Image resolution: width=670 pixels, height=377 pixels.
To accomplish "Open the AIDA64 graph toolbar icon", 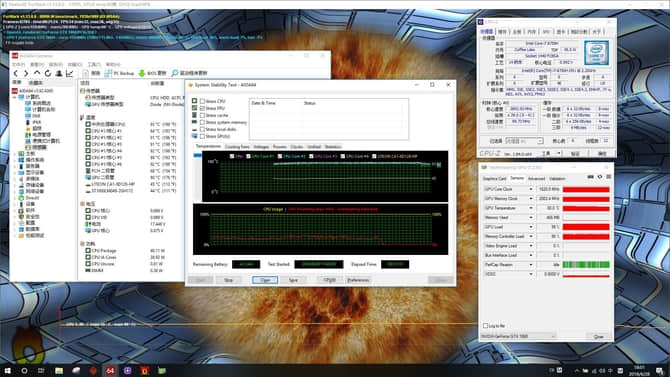I will (70, 73).
